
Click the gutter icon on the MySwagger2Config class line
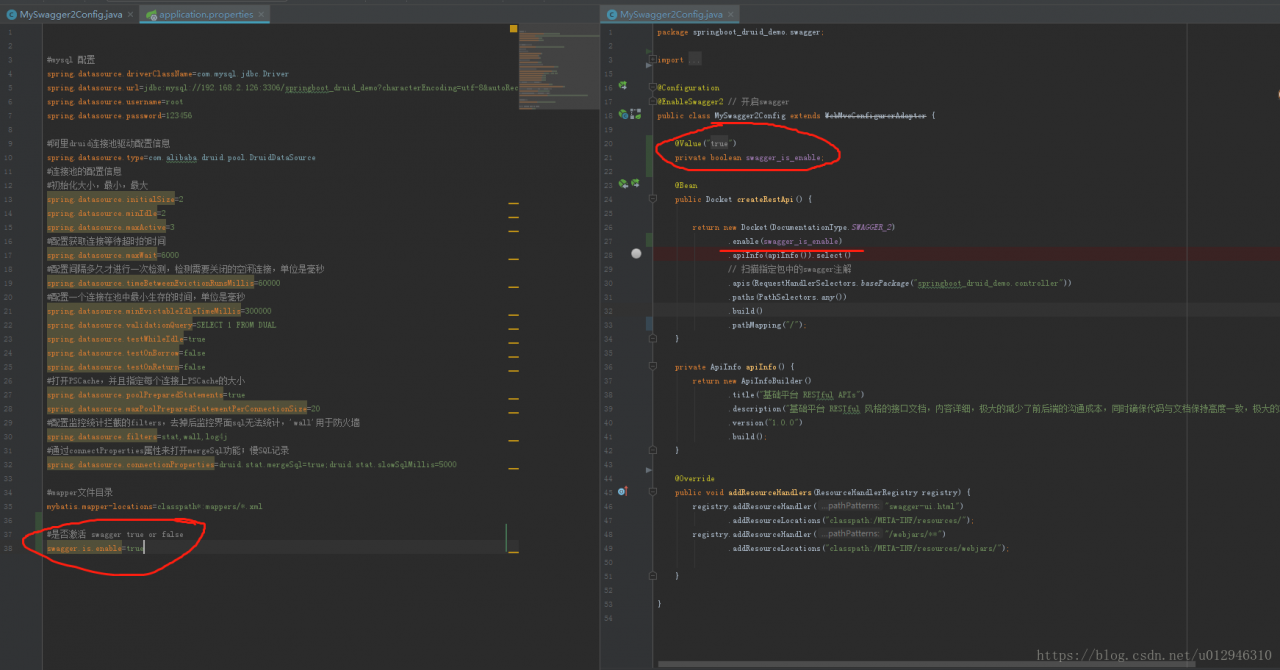(x=623, y=115)
